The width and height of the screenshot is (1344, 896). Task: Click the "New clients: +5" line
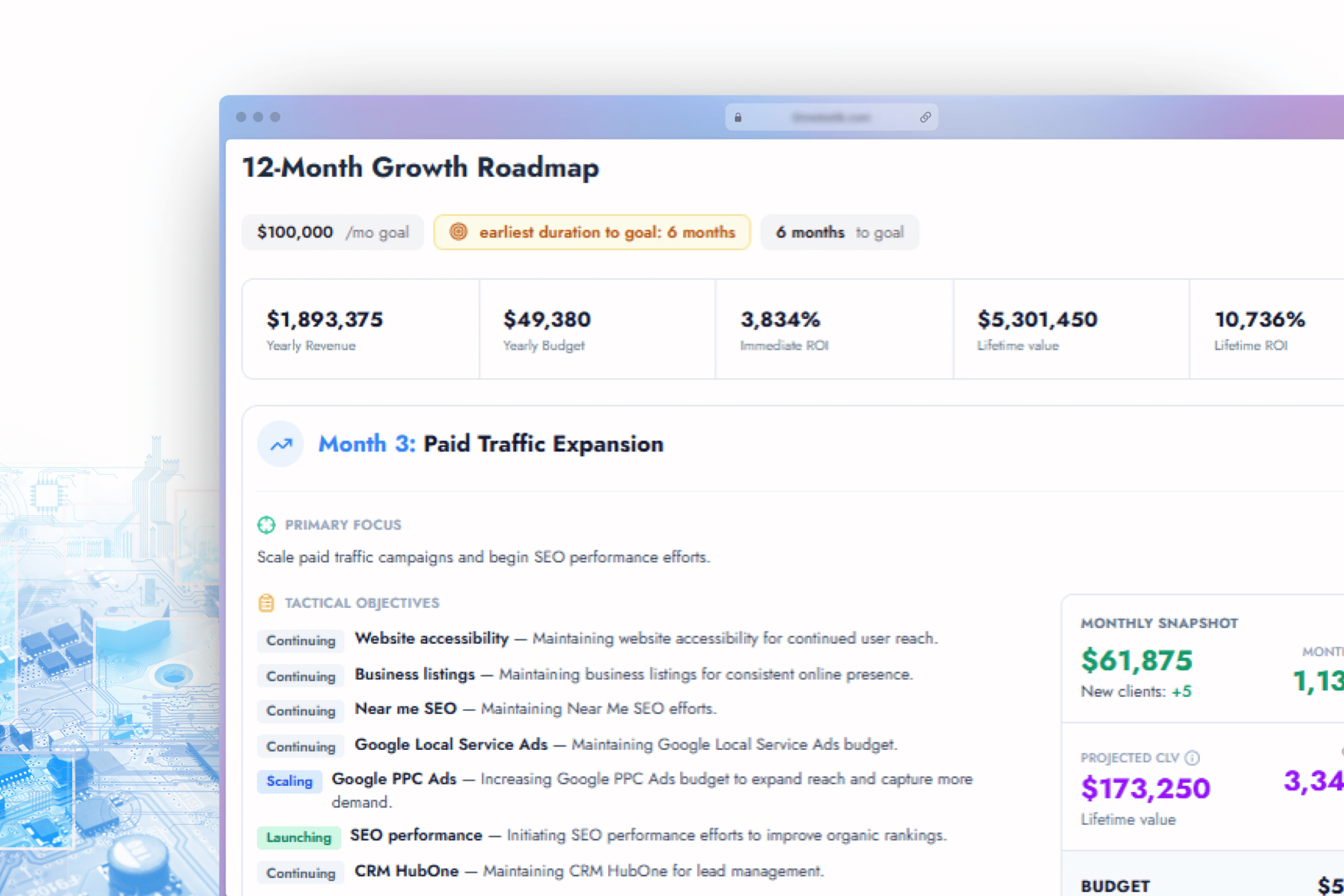pyautogui.click(x=1136, y=692)
